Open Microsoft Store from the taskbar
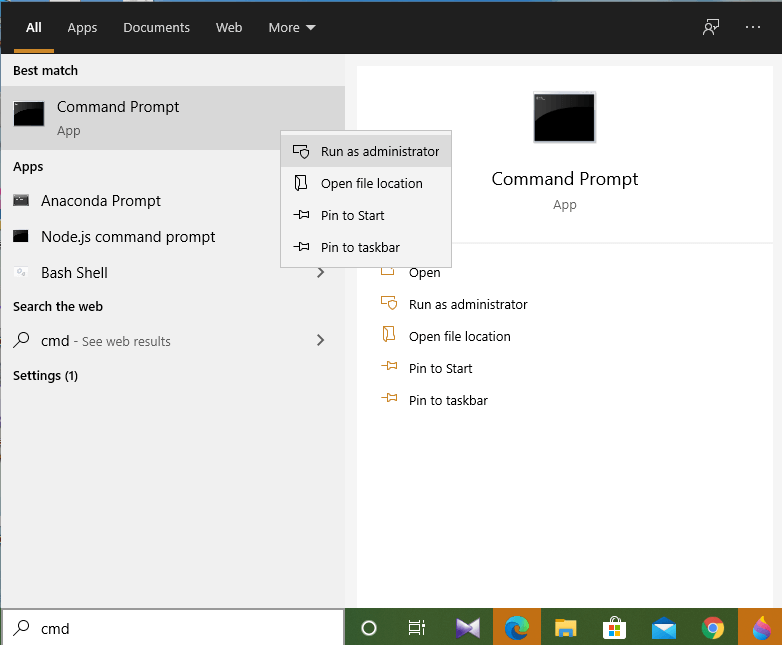The height and width of the screenshot is (645, 782). click(614, 628)
